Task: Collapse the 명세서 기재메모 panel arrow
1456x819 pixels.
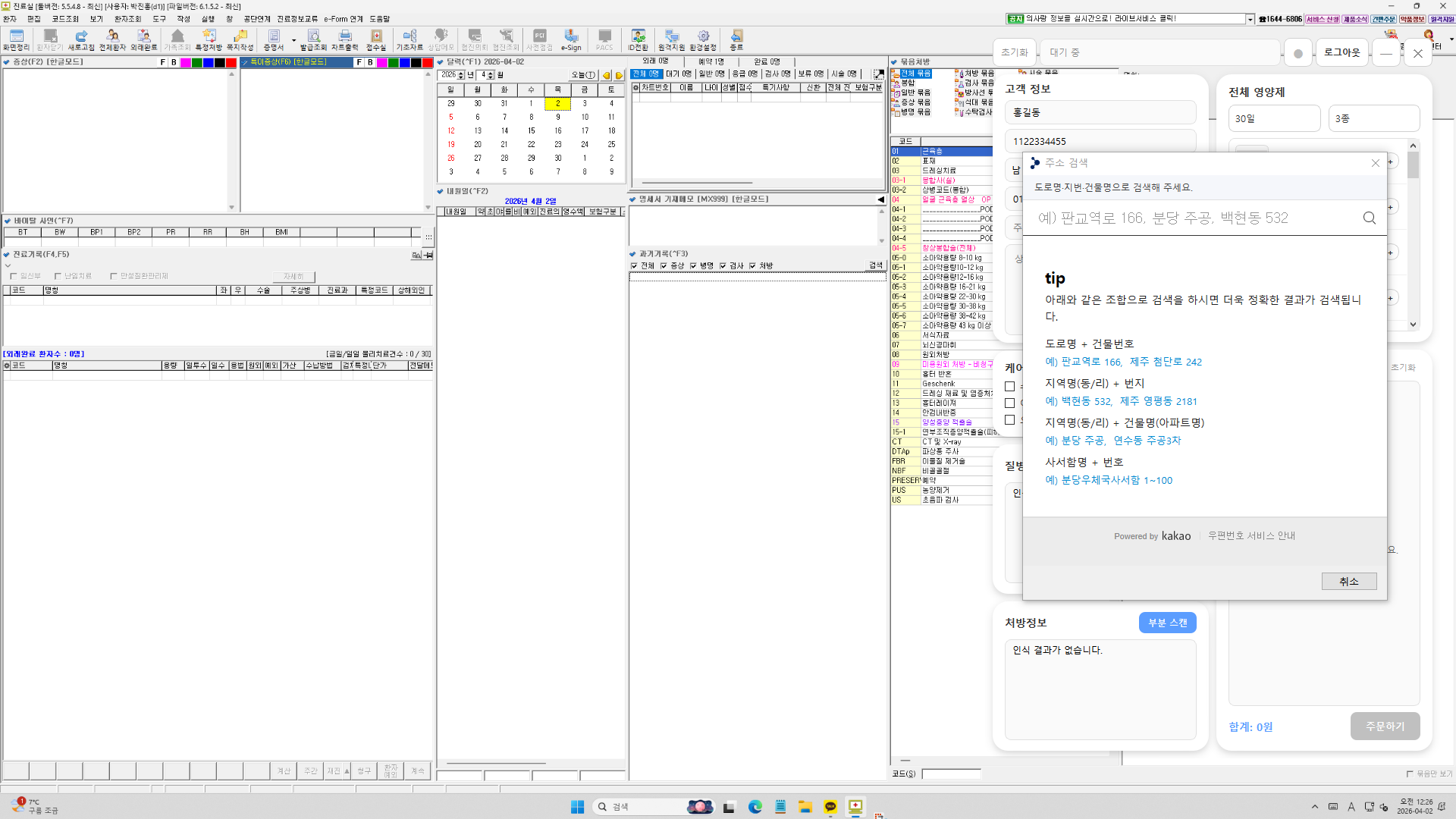Action: [880, 199]
